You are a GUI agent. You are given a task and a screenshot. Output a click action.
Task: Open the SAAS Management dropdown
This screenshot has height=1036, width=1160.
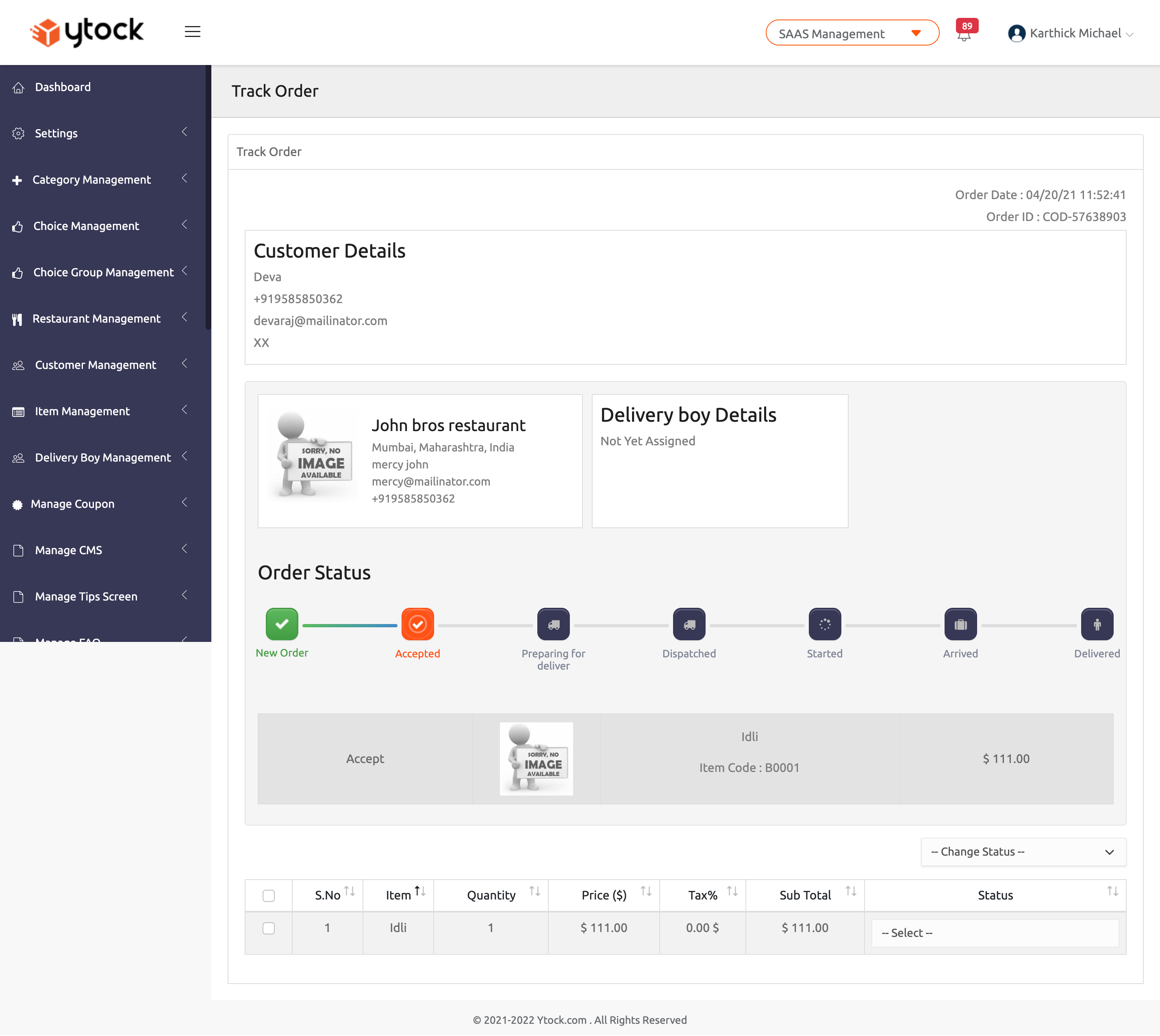tap(852, 33)
